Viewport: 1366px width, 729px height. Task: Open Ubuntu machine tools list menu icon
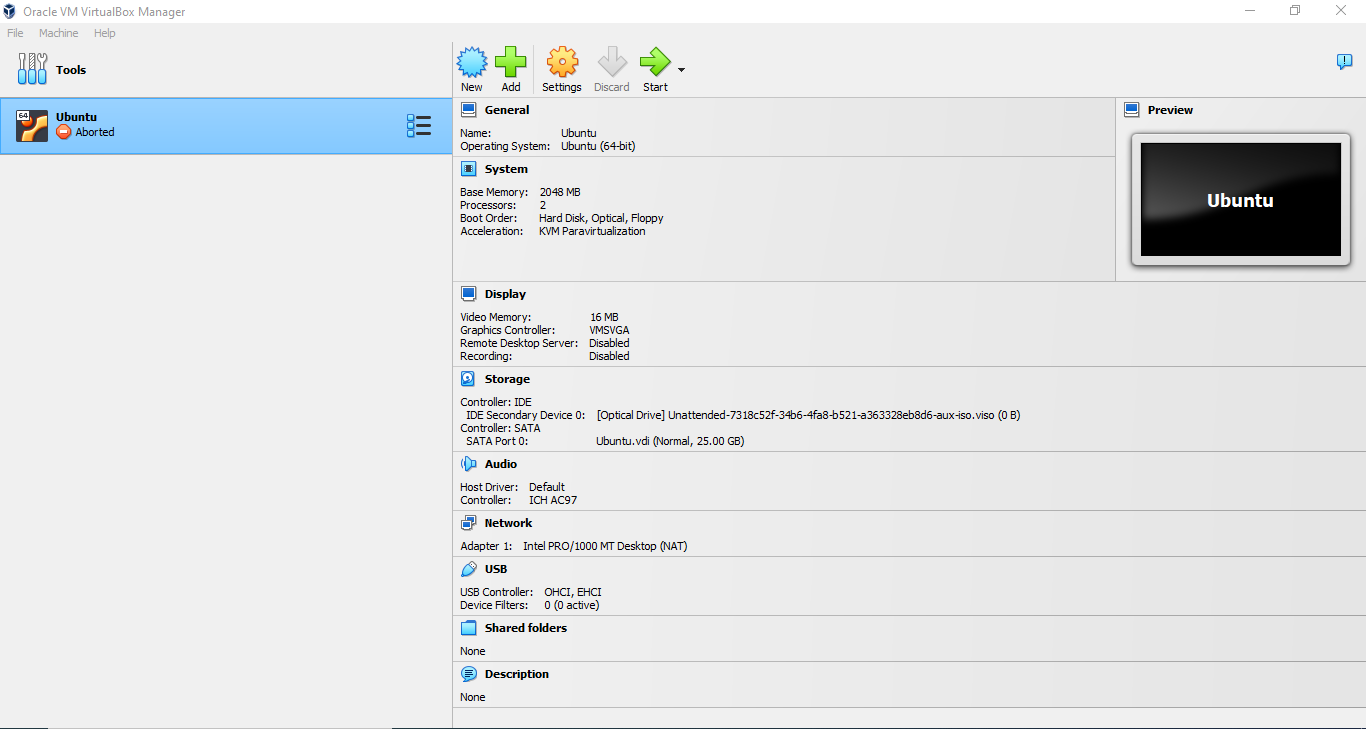pos(419,125)
